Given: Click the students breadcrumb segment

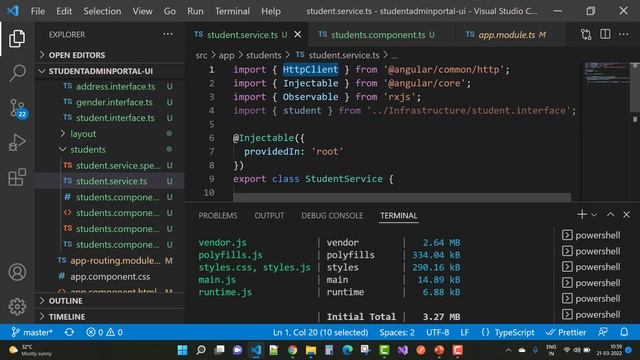Looking at the screenshot, I should coord(263,55).
